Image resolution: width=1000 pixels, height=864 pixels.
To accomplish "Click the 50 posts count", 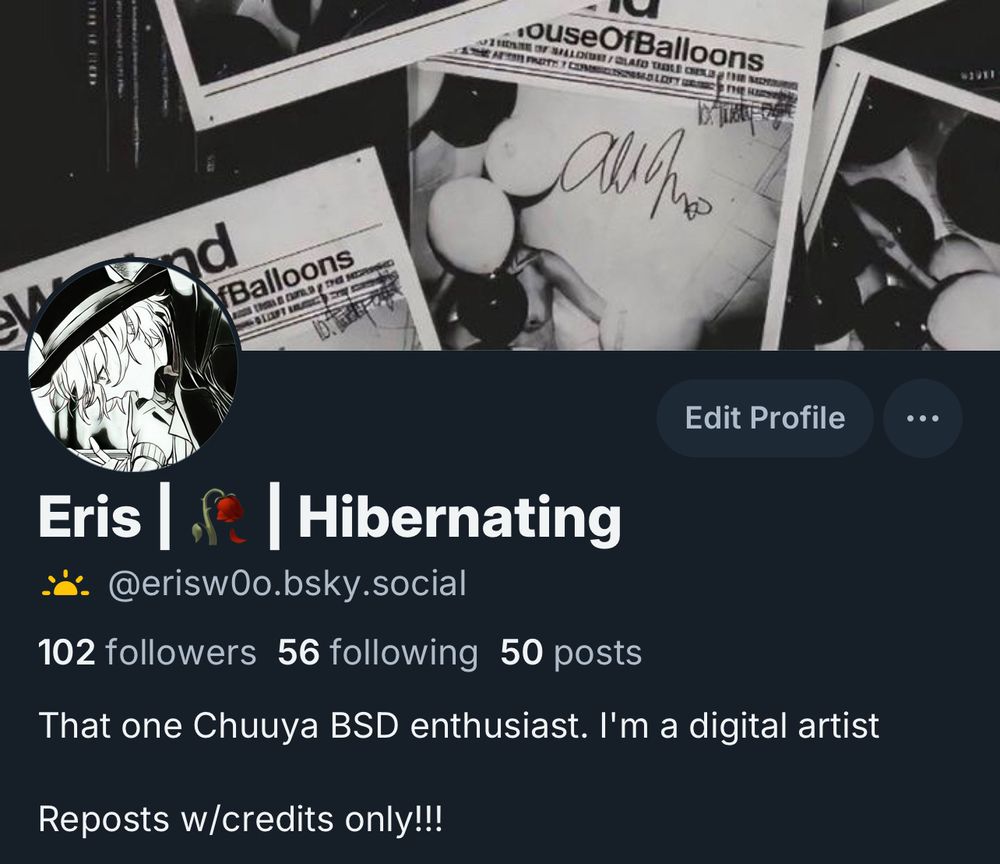I will pos(571,653).
